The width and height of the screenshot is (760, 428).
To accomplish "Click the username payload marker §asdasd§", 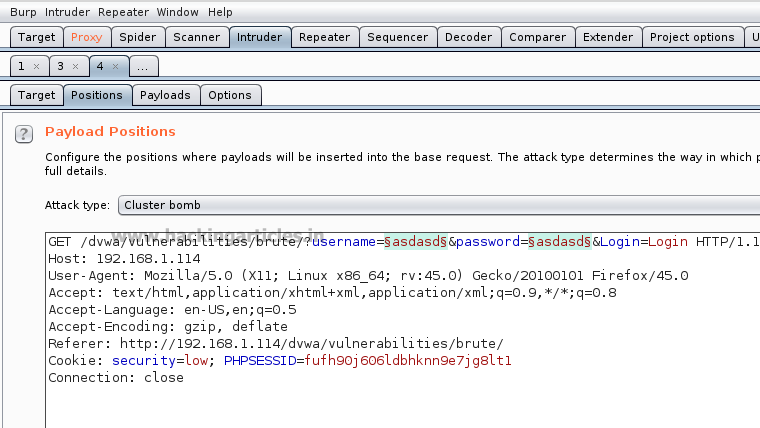I will pyautogui.click(x=415, y=241).
